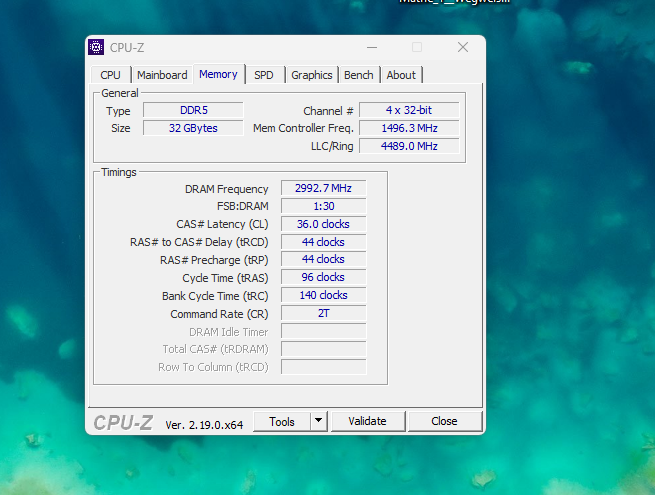Image resolution: width=655 pixels, height=495 pixels.
Task: Open the Mainboard tab
Action: [x=162, y=75]
